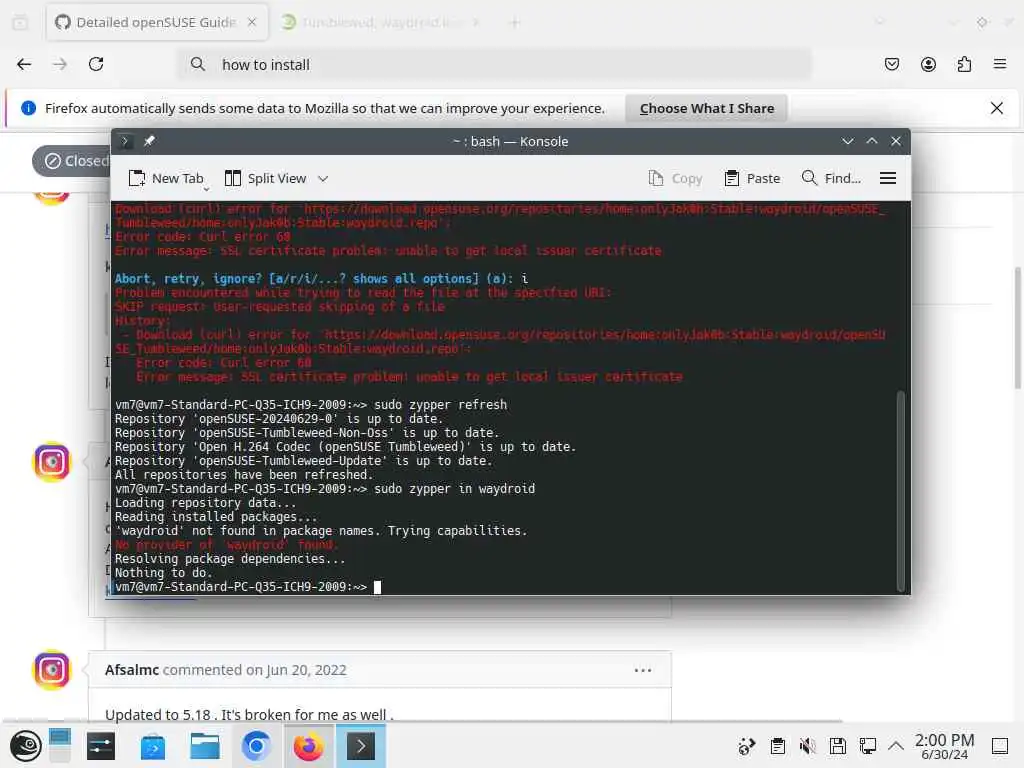Open the Firefox application menu
Screen dimensions: 1024x768
(1000, 64)
